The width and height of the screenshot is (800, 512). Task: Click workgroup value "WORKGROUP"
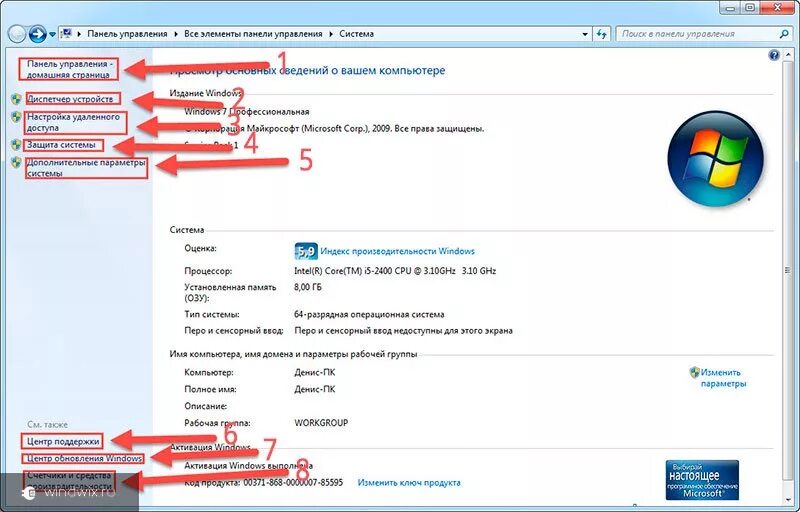(321, 423)
